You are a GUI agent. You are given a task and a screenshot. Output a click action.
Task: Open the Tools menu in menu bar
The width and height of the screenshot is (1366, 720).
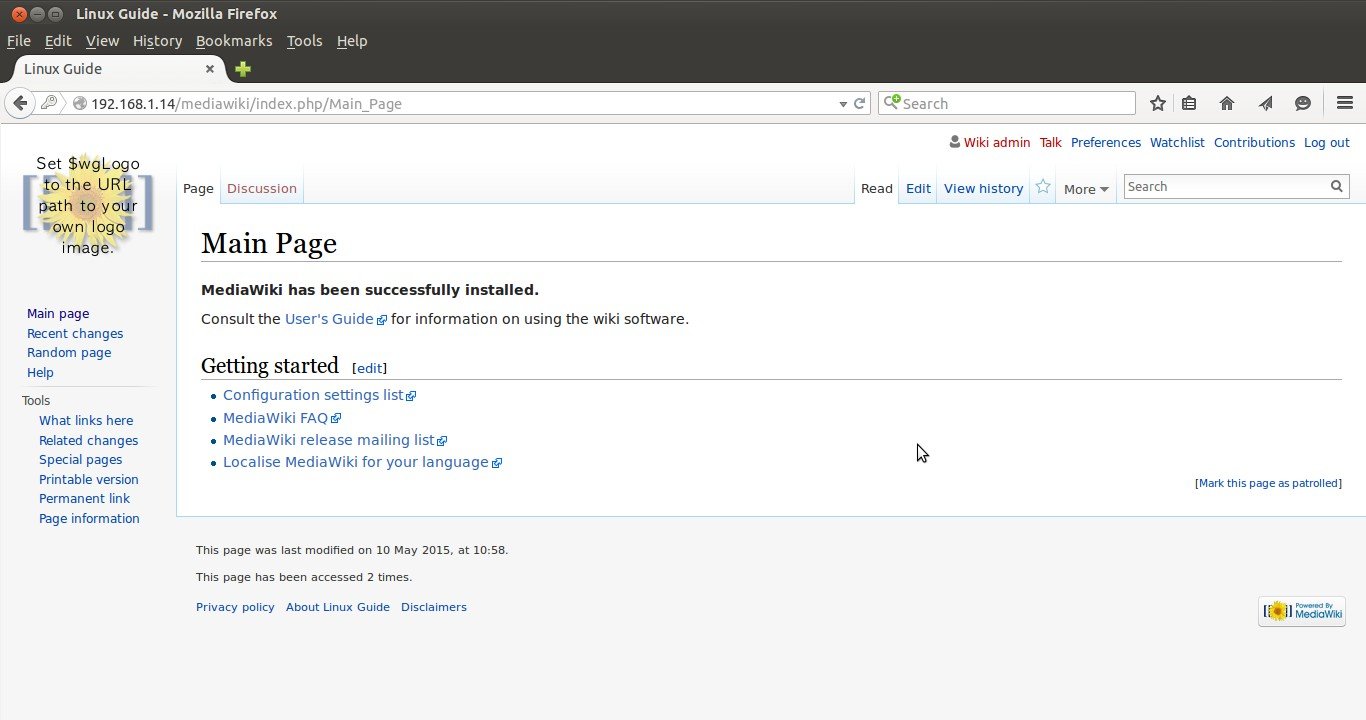click(x=304, y=41)
